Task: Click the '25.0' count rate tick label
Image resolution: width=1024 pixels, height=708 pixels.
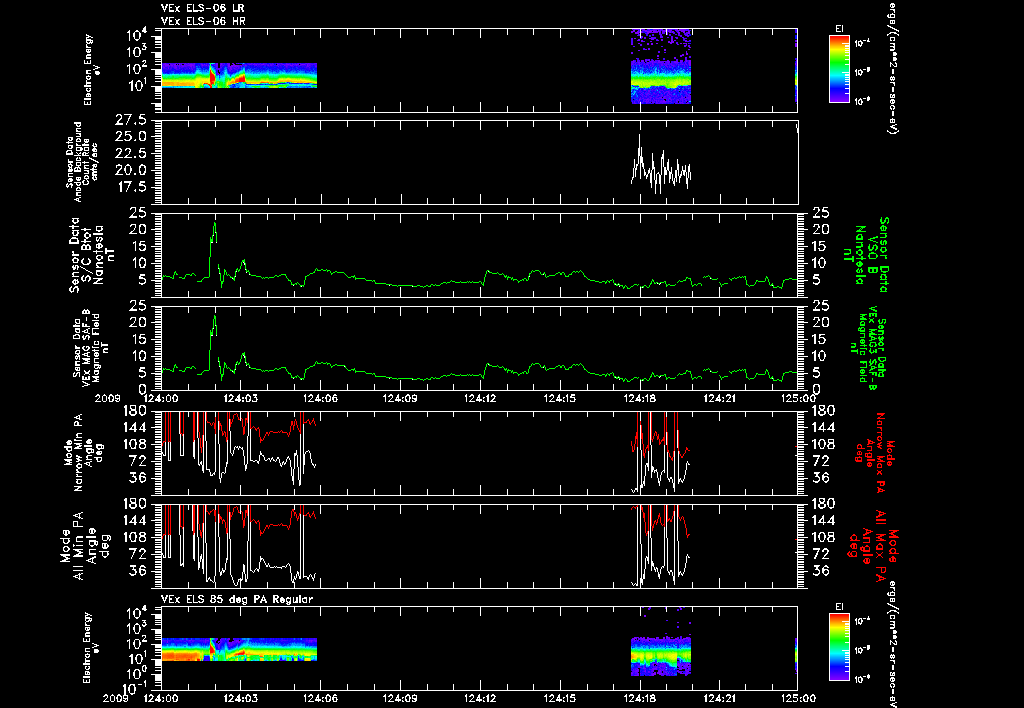Action: pyautogui.click(x=131, y=137)
